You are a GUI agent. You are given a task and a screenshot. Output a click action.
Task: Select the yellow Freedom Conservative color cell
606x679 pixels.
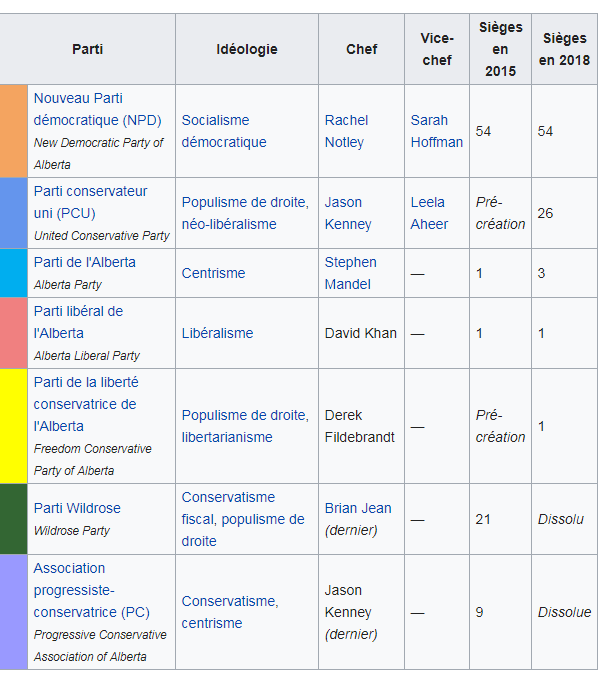click(x=13, y=426)
